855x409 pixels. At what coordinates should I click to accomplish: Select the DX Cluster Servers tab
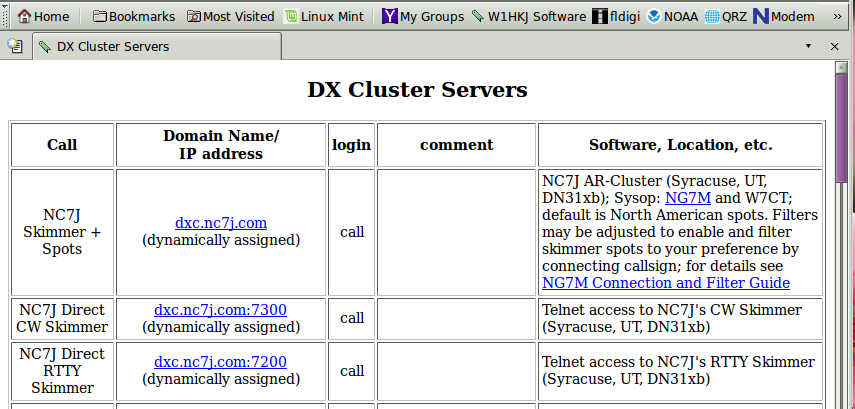point(158,46)
